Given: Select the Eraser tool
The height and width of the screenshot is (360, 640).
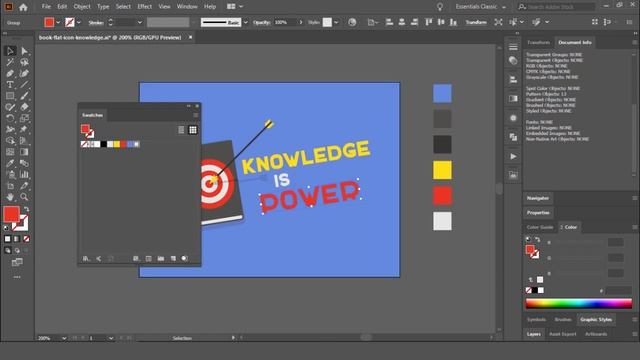Looking at the screenshot, I should coord(24,107).
